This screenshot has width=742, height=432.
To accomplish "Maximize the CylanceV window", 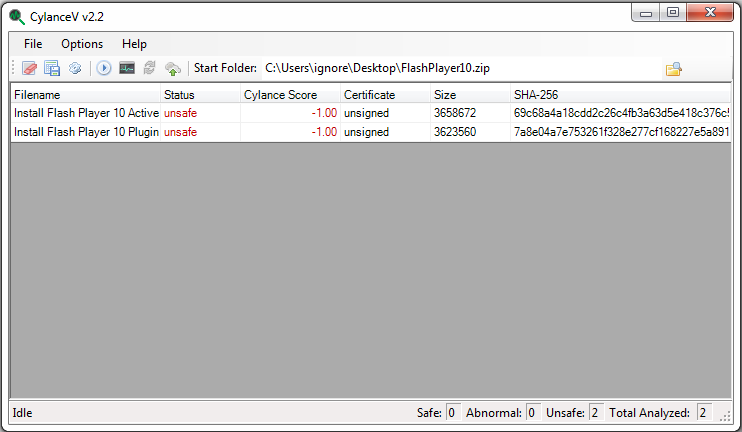I will tap(673, 13).
